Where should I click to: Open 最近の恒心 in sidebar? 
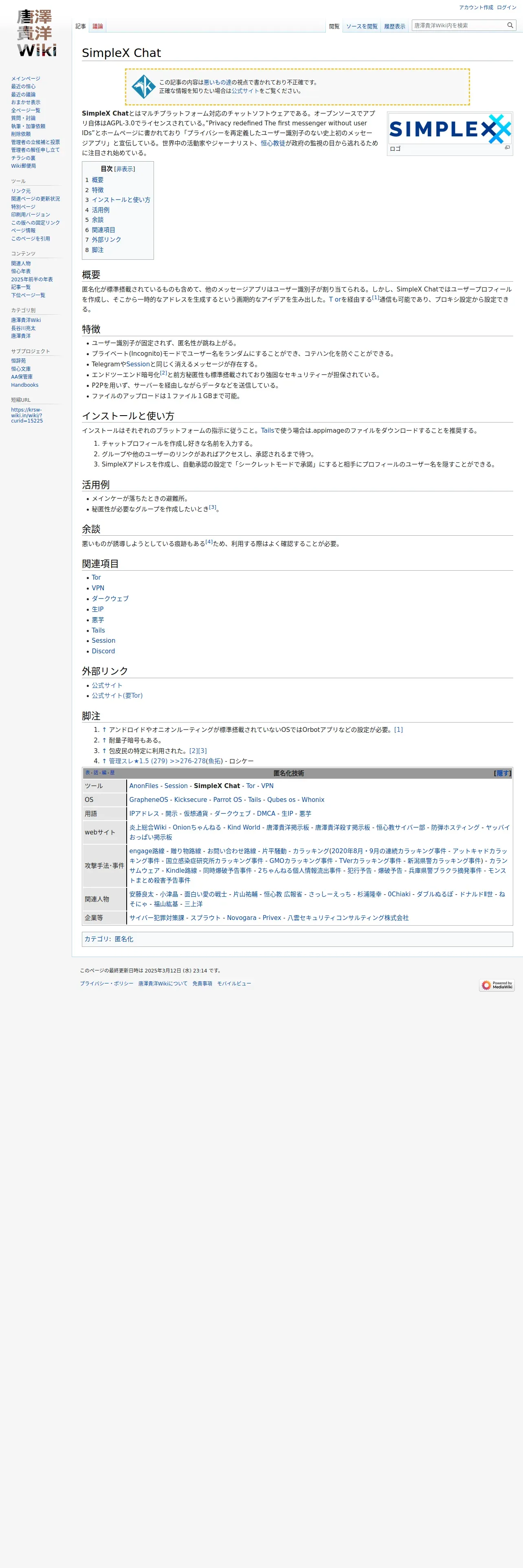click(23, 86)
